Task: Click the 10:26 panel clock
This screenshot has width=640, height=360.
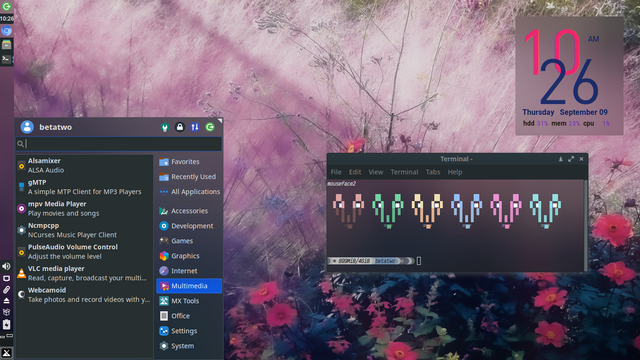Action: 7,18
